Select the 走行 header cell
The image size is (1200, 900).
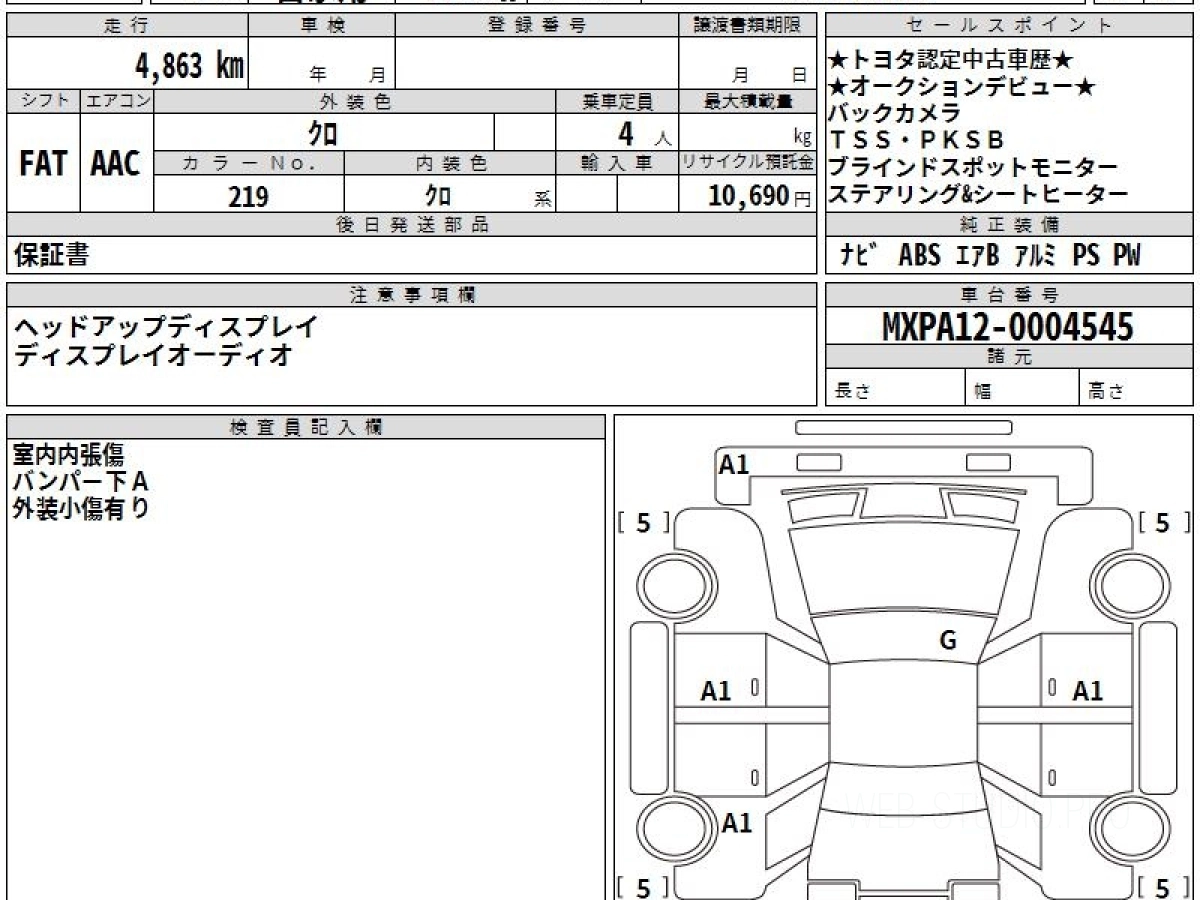point(126,26)
